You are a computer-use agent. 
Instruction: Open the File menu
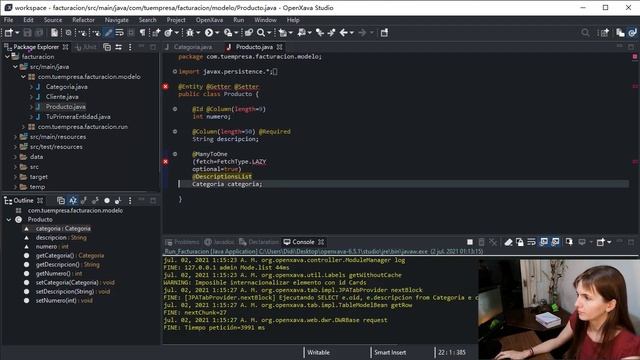point(8,20)
